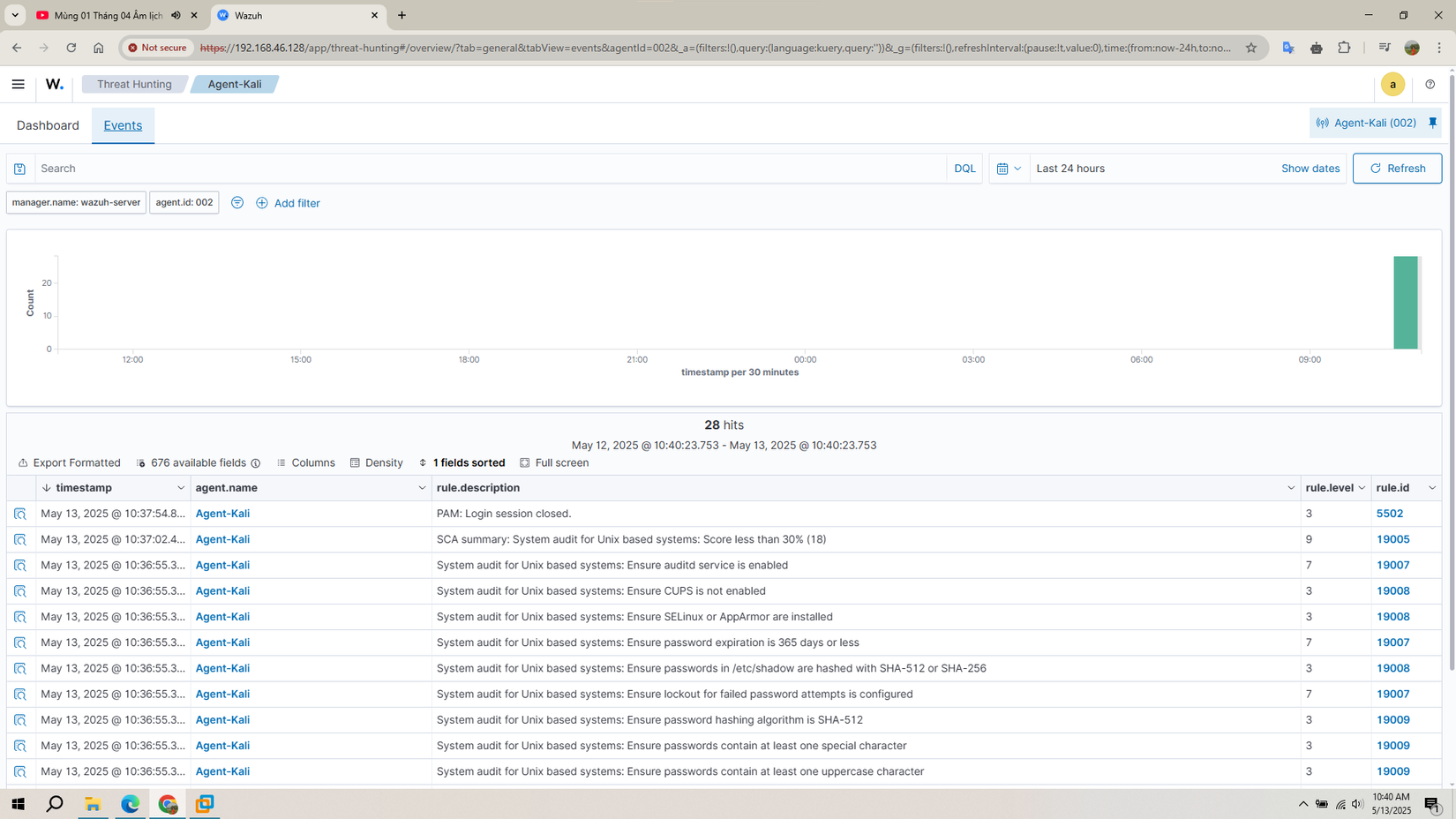Viewport: 1456px width, 819px height.
Task: Open the help icon in the header
Action: [1430, 85]
